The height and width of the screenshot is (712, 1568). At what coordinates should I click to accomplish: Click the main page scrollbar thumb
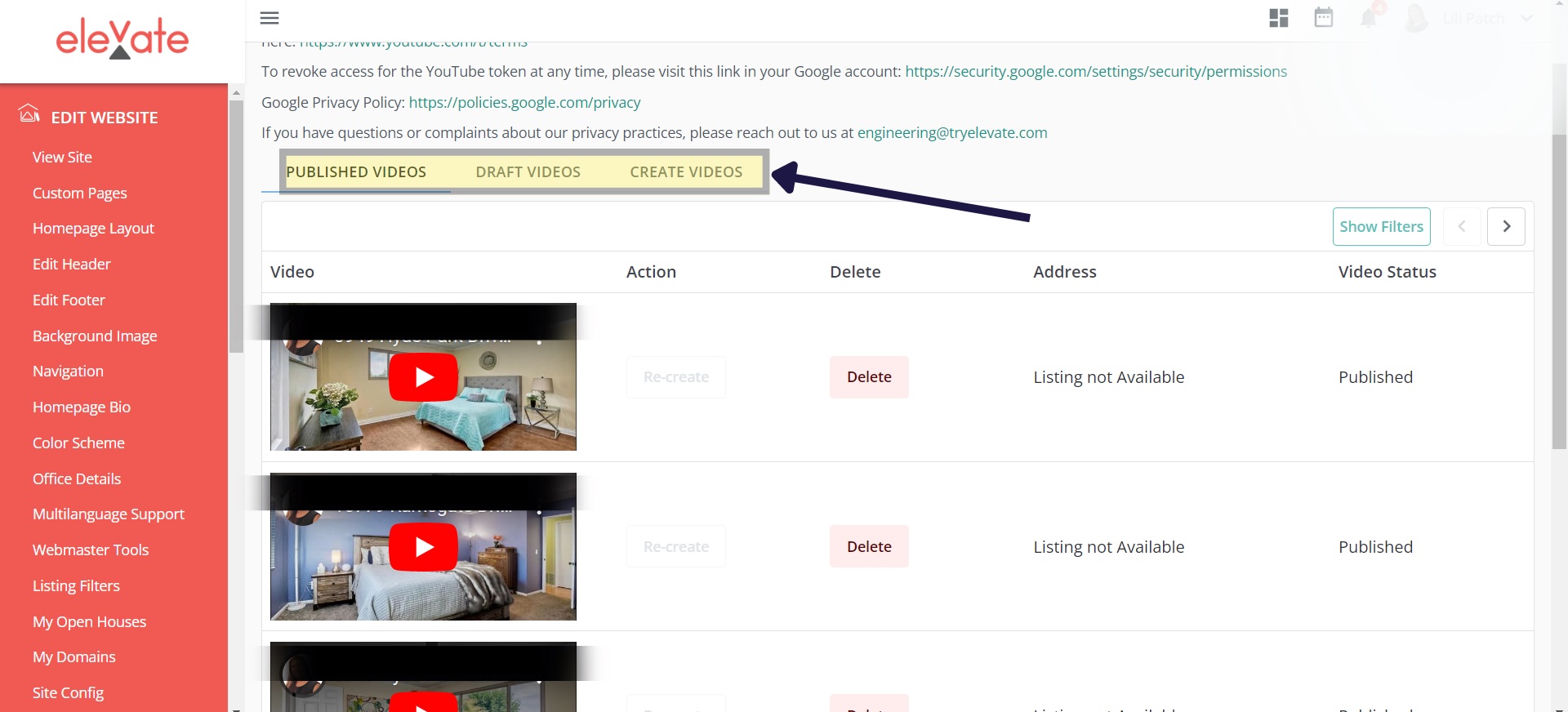coord(1559,291)
